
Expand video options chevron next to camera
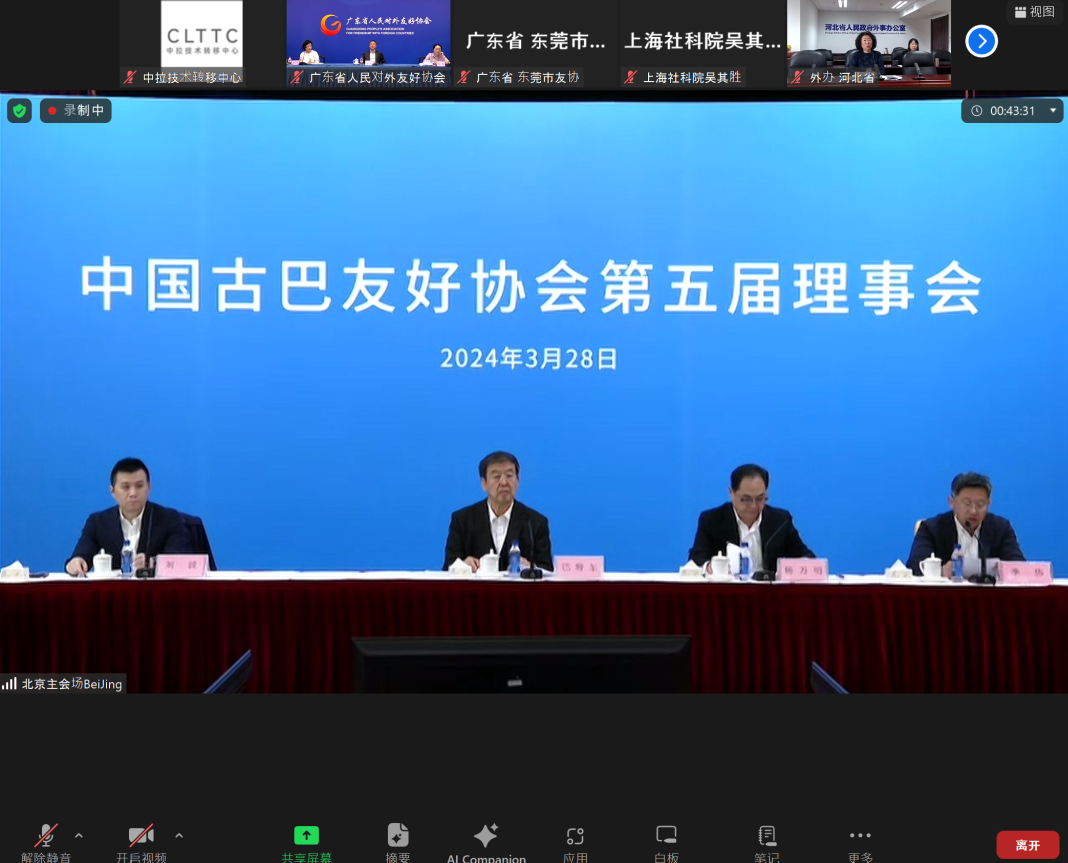(x=178, y=835)
